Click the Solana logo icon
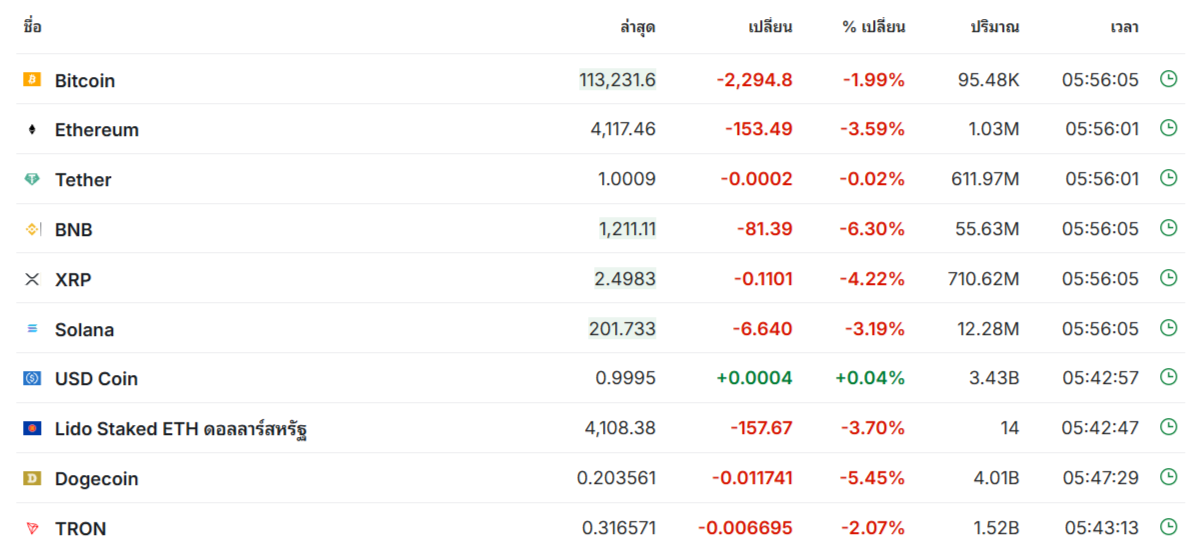1193x543 pixels. 32,329
